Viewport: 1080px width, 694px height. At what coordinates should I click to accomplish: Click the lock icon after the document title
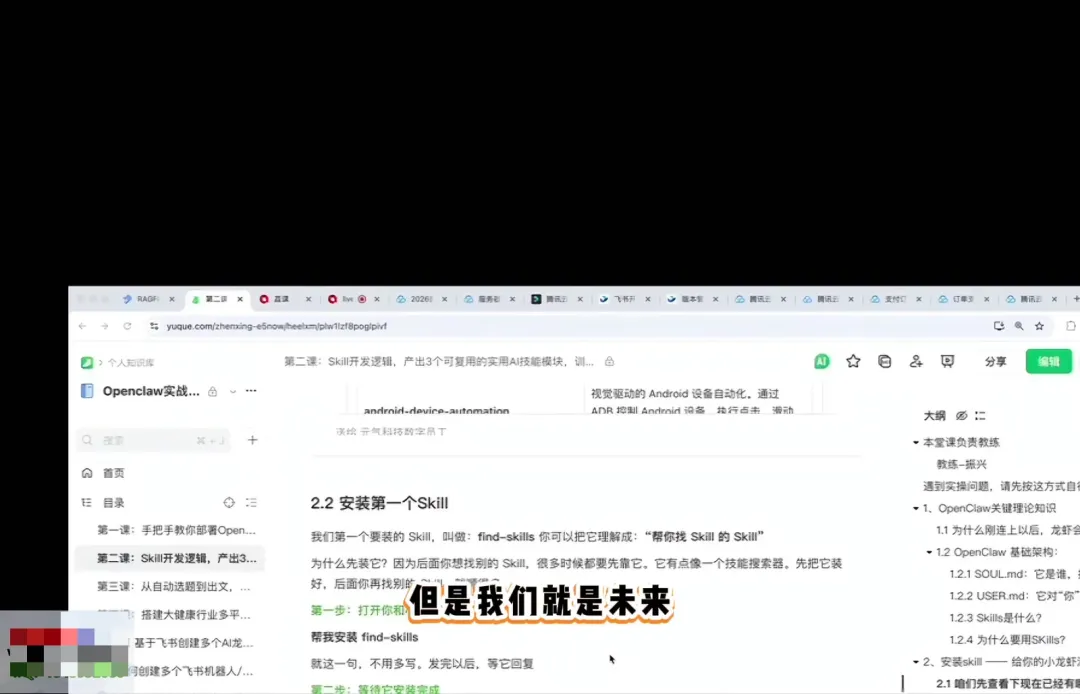click(x=610, y=361)
